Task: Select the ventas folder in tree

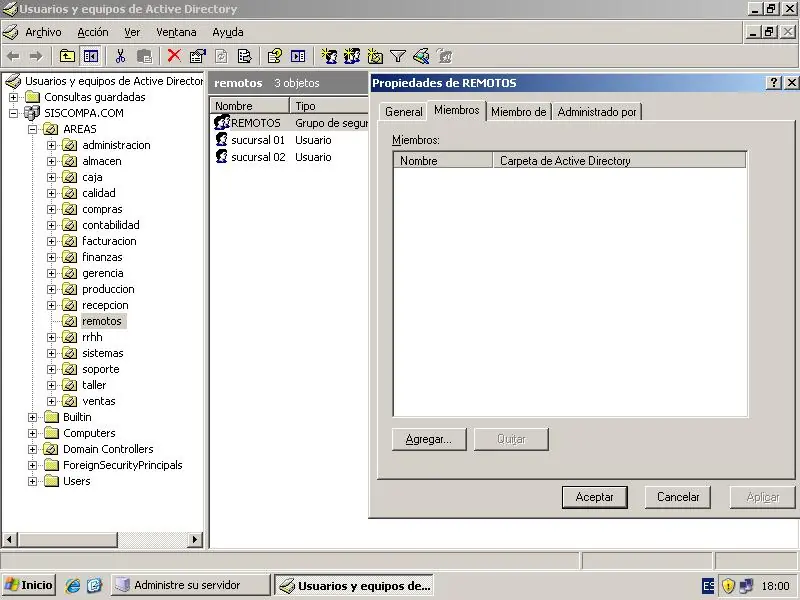Action: [99, 402]
